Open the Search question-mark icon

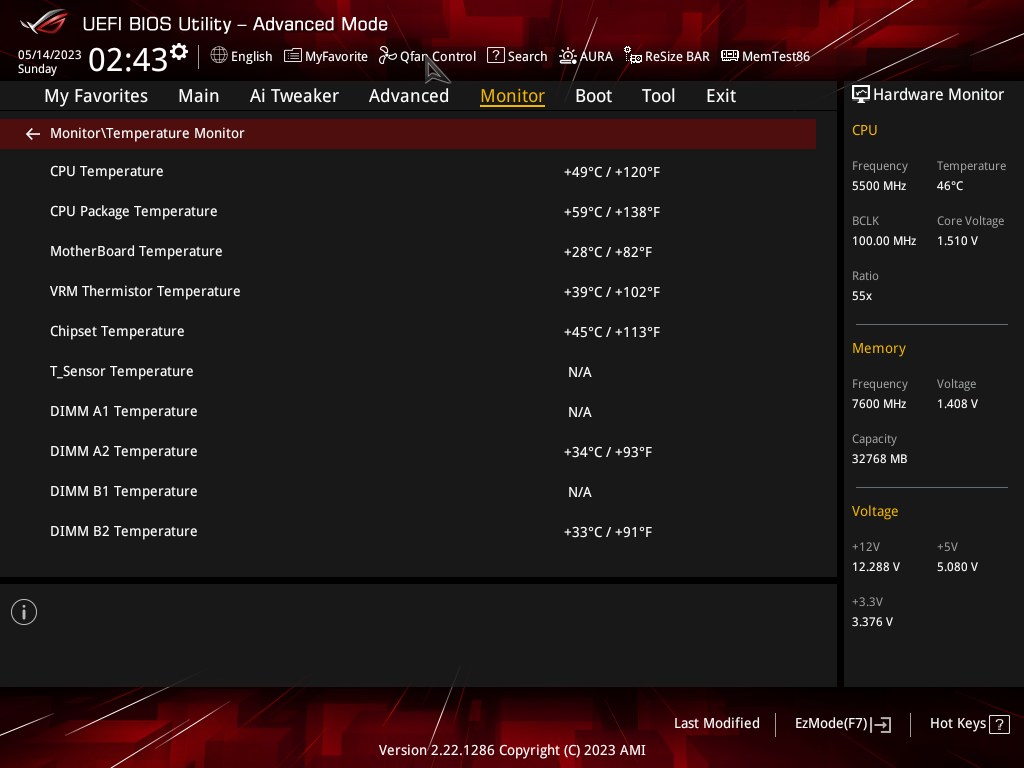pyautogui.click(x=496, y=56)
